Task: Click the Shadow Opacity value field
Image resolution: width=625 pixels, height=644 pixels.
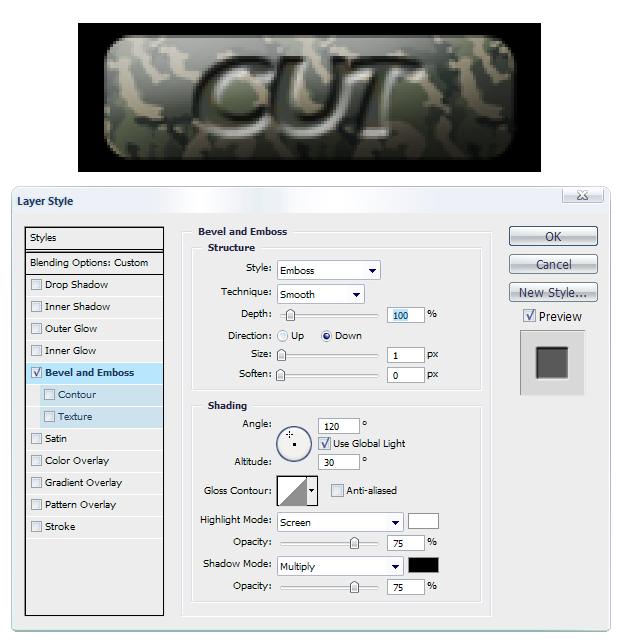Action: pos(405,587)
